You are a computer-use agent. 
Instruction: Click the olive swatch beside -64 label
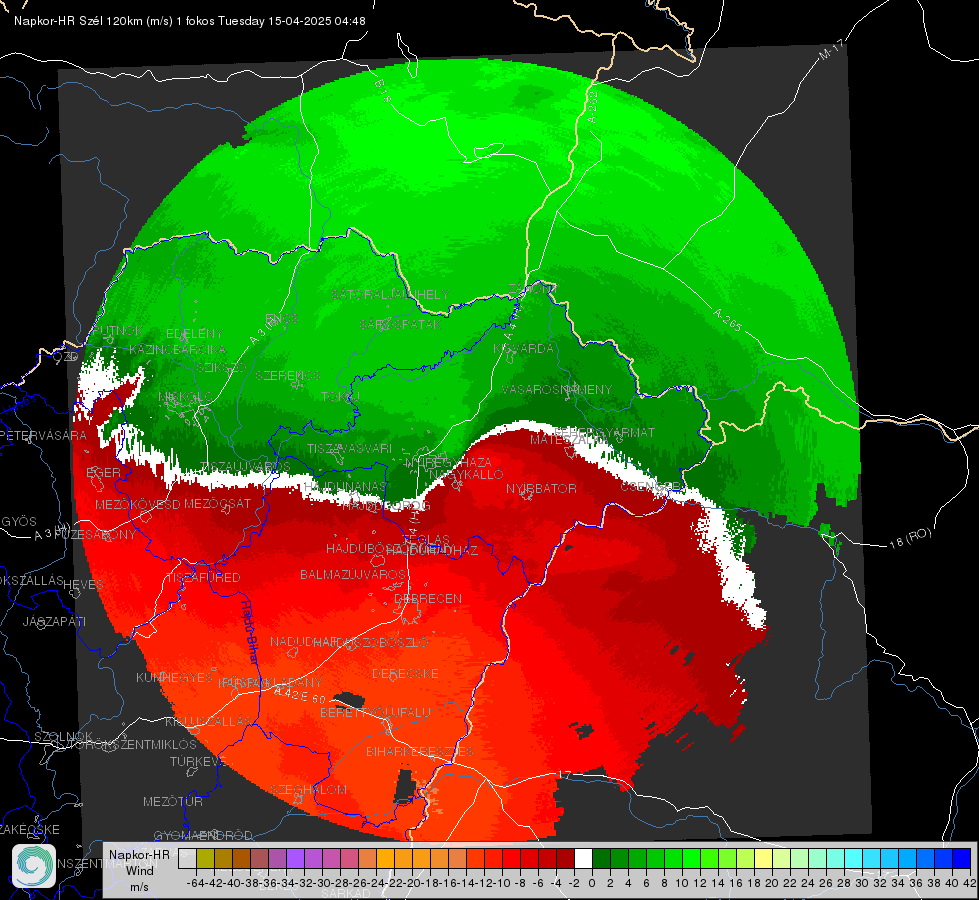(205, 859)
